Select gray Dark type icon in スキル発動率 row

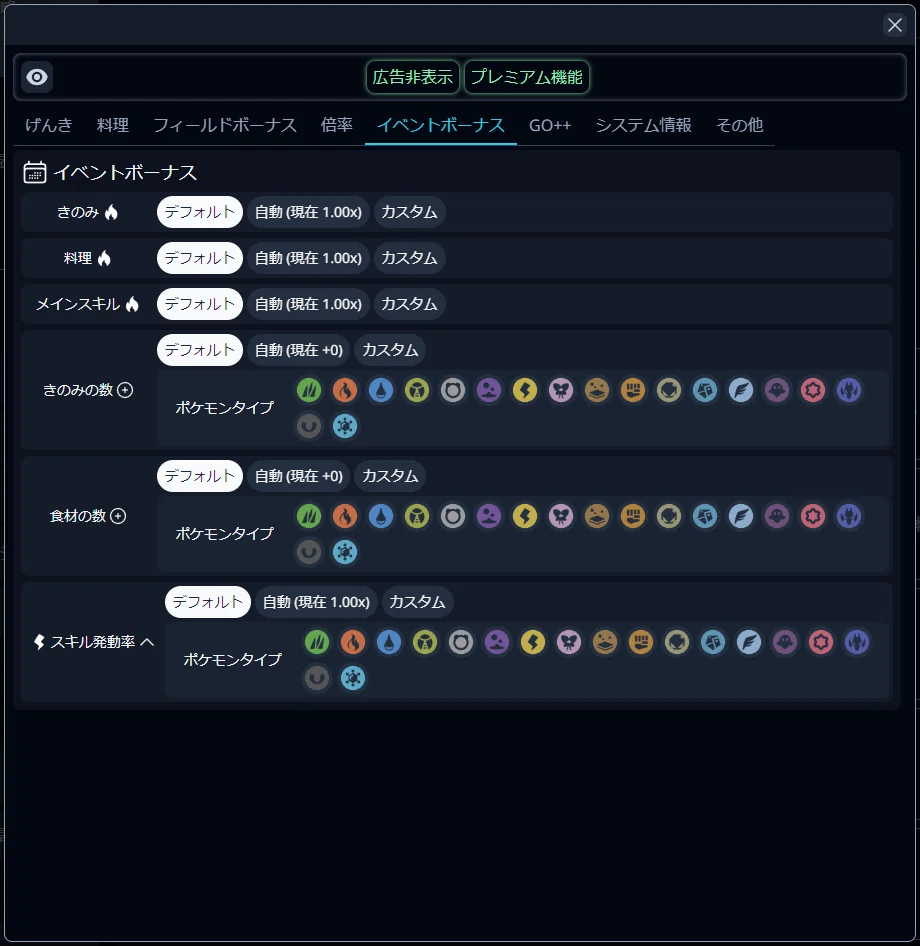[317, 678]
